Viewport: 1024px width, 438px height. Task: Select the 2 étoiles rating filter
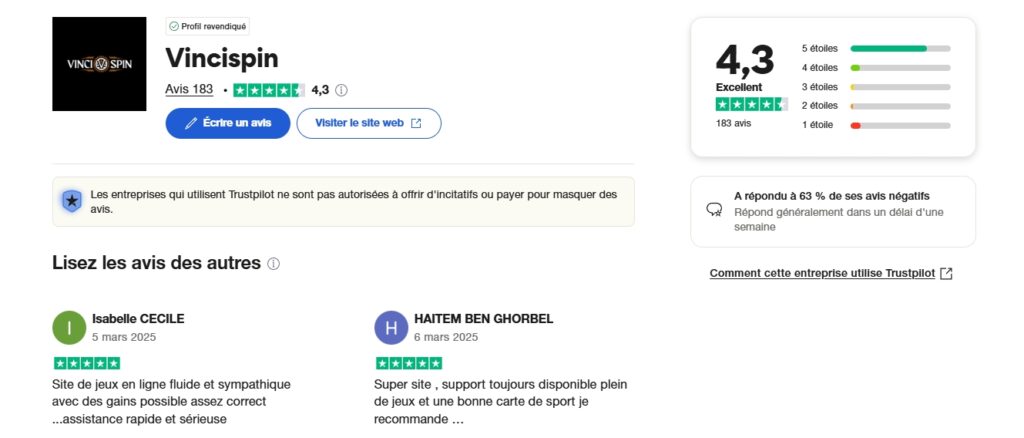[876, 106]
